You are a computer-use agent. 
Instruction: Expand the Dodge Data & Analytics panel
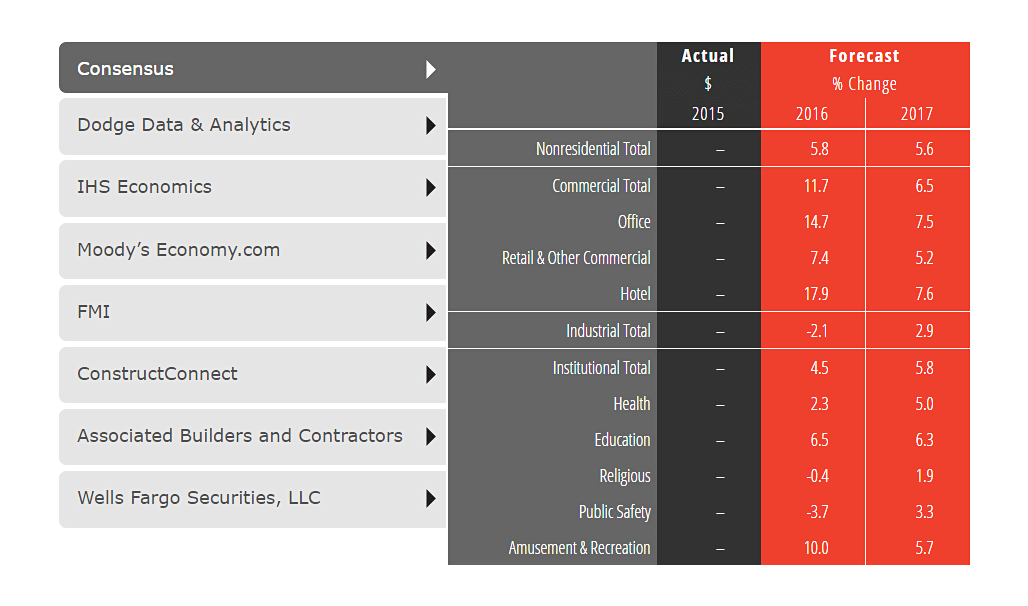point(250,126)
